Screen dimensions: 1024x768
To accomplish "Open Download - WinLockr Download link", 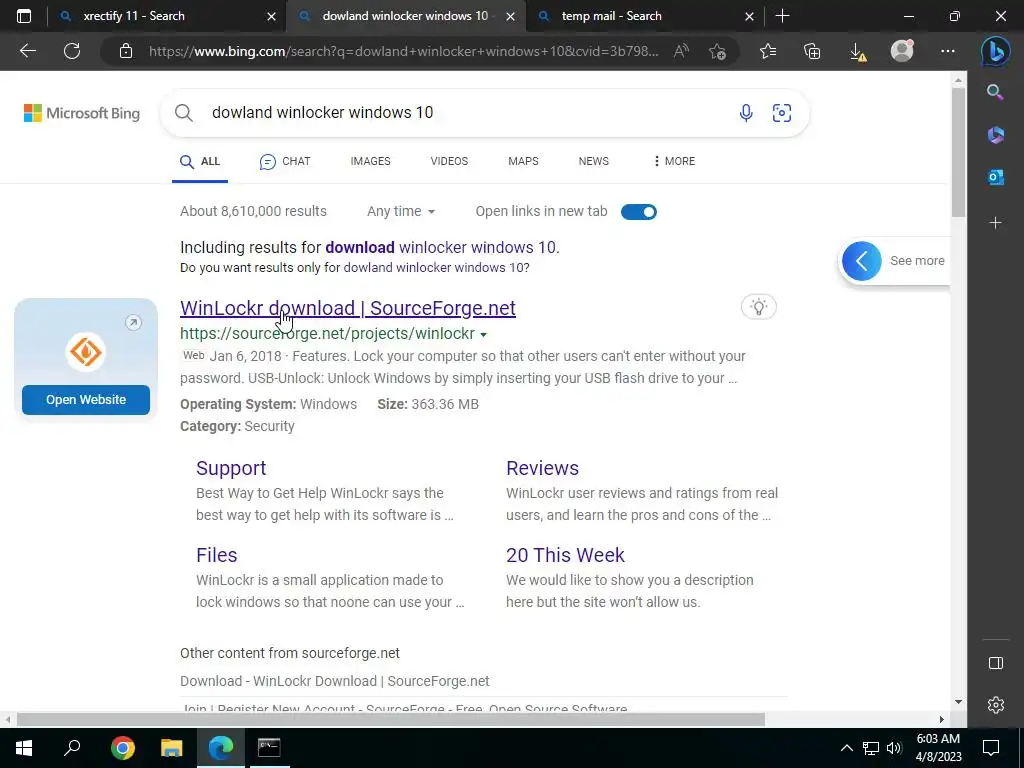I will 335,680.
